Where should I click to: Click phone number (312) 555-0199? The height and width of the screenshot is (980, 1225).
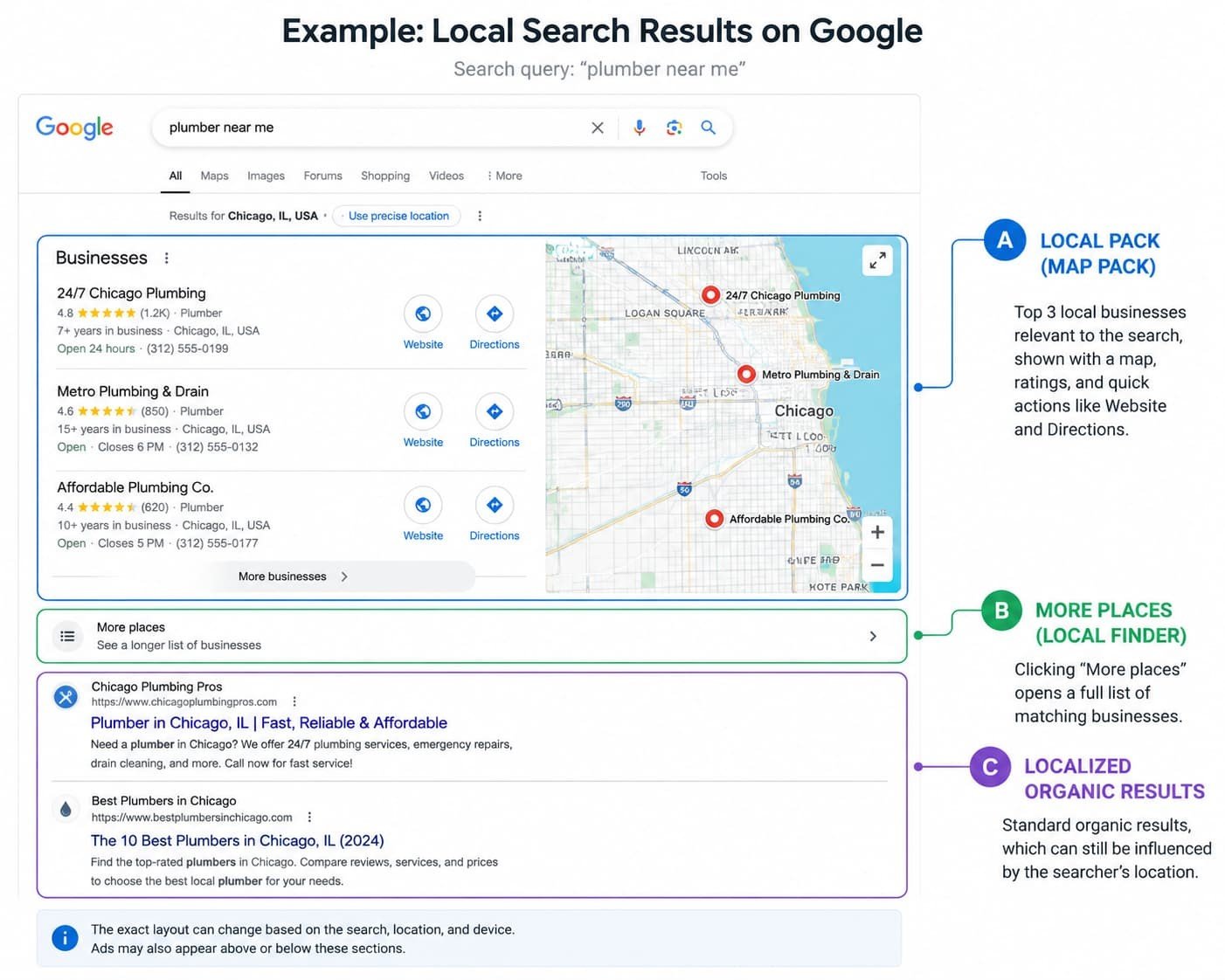point(188,349)
